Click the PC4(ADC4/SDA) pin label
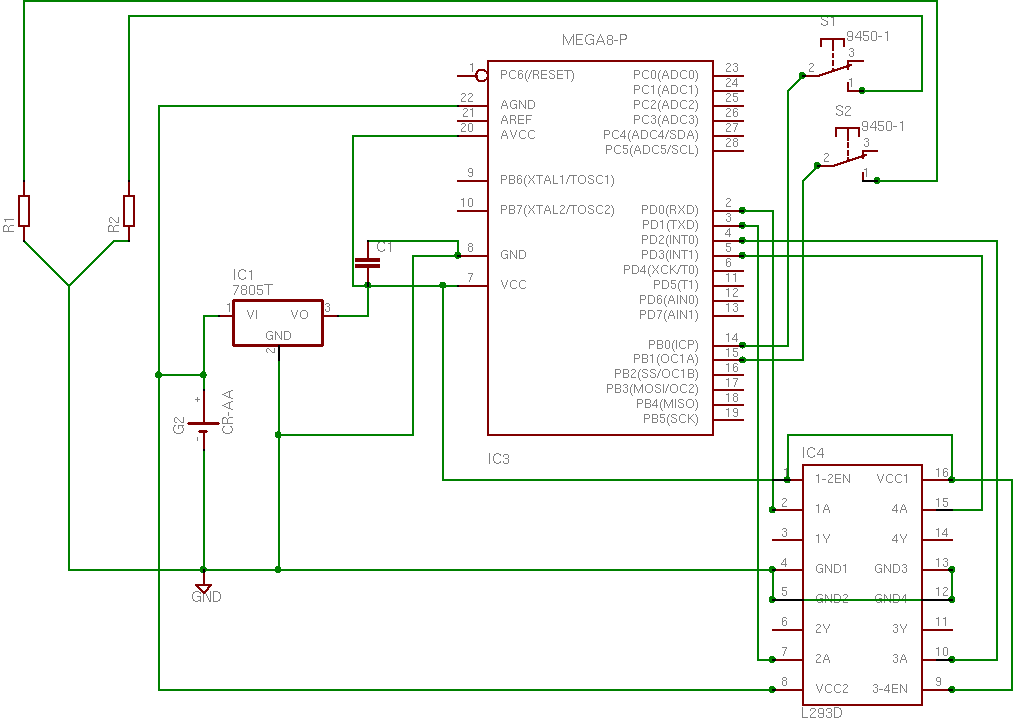This screenshot has height=724, width=1014. pyautogui.click(x=651, y=135)
